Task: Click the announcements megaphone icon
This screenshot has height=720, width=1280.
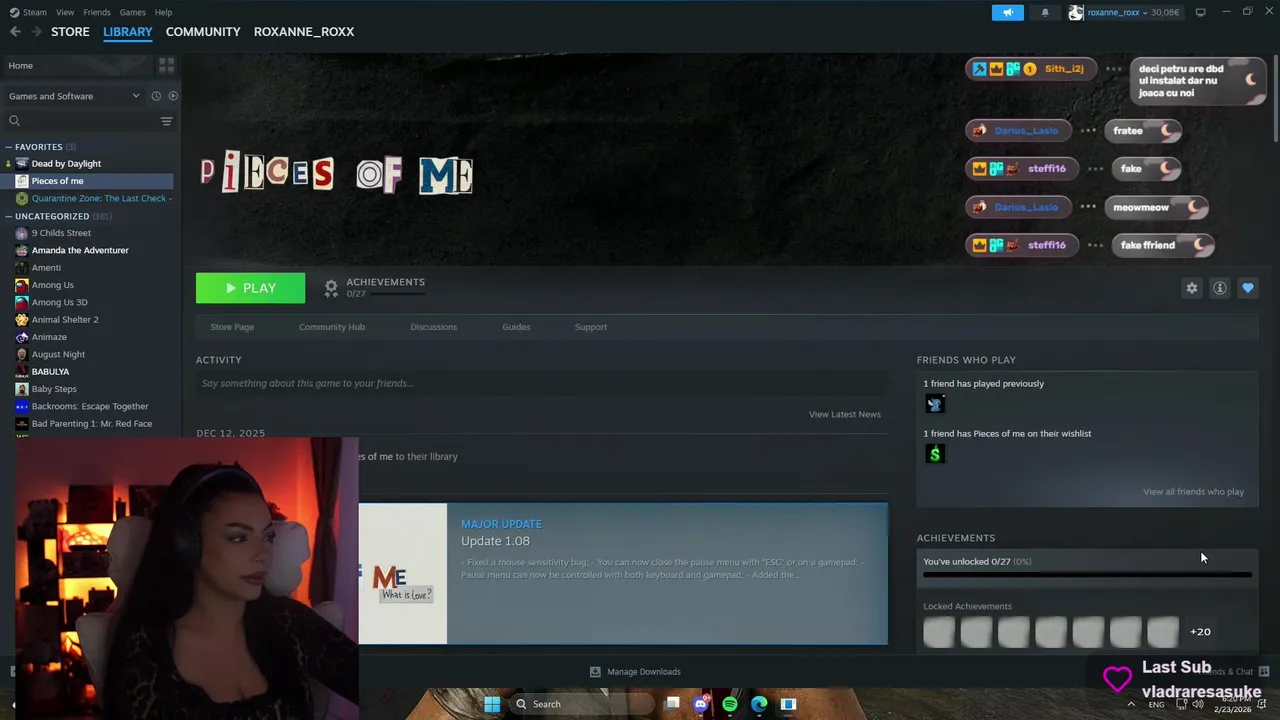Action: (x=1007, y=12)
